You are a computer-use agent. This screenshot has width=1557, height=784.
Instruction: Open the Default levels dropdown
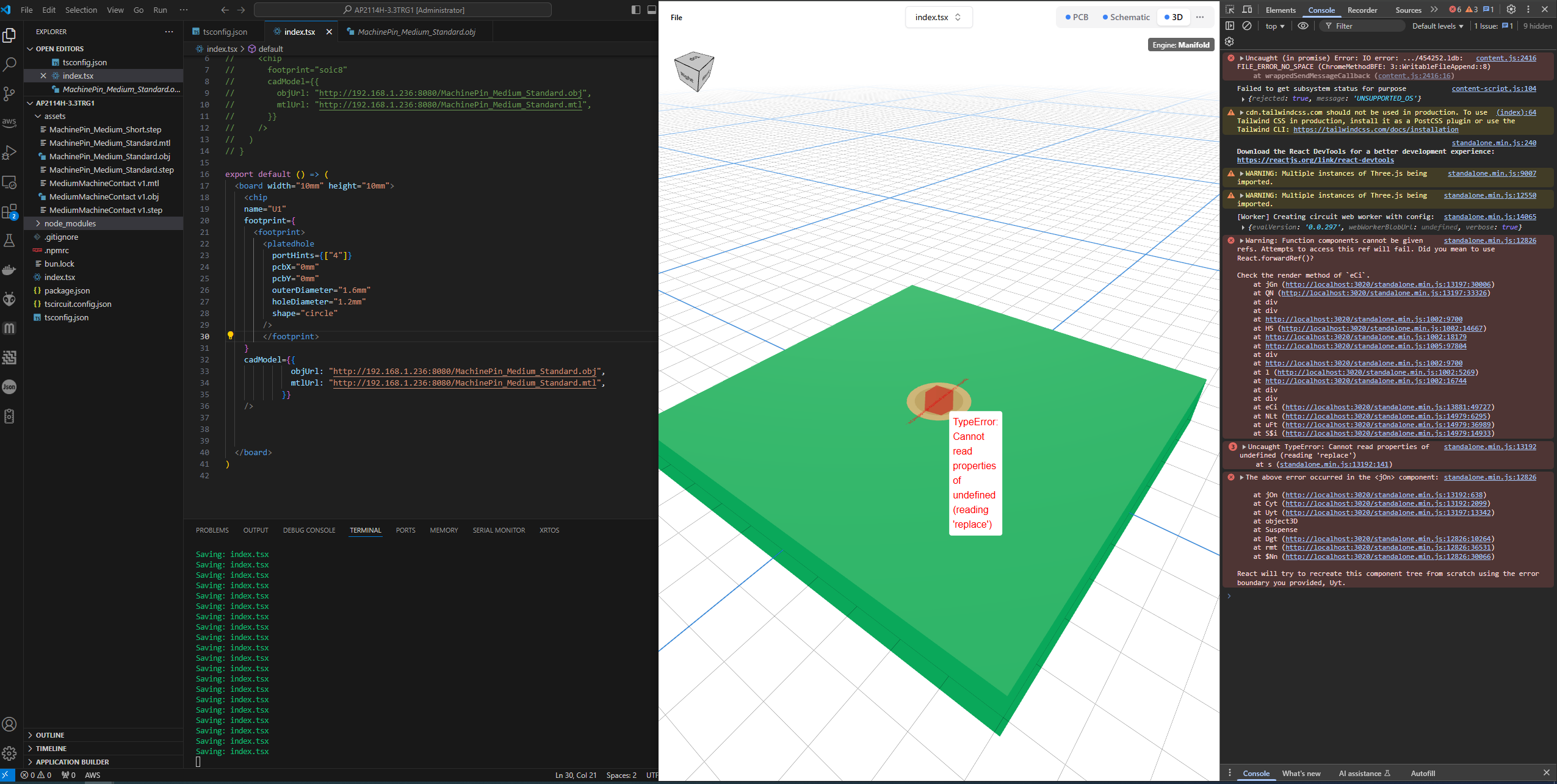tap(1437, 26)
